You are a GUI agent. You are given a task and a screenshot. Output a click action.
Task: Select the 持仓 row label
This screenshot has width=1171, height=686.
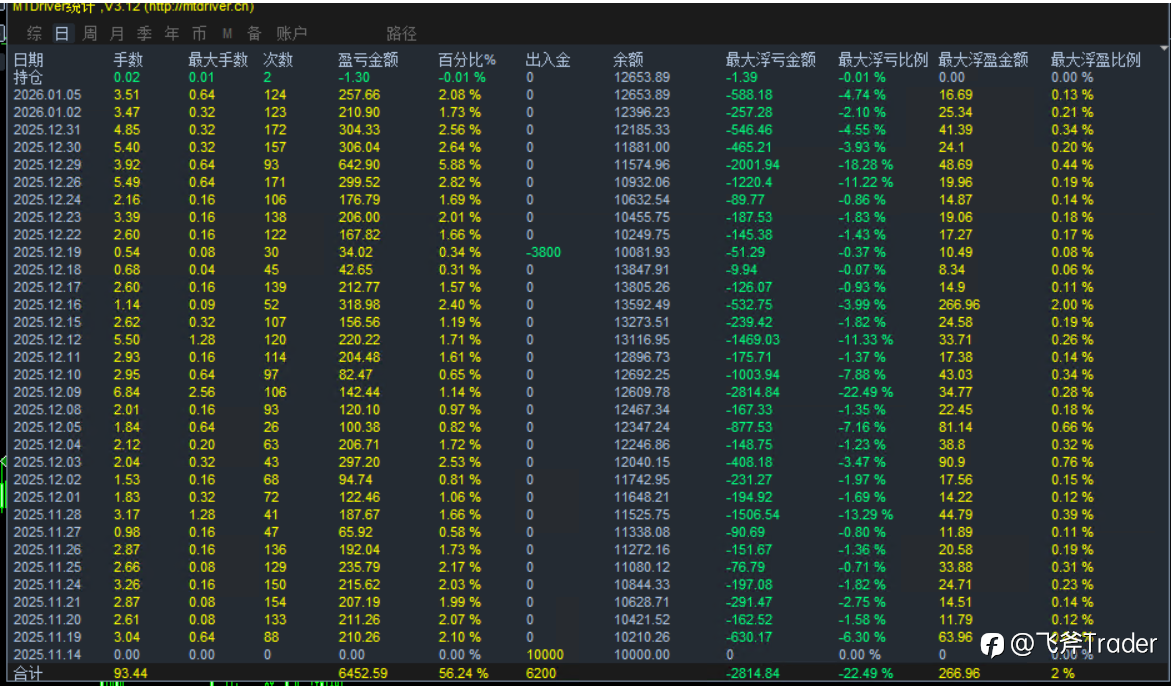(x=28, y=77)
